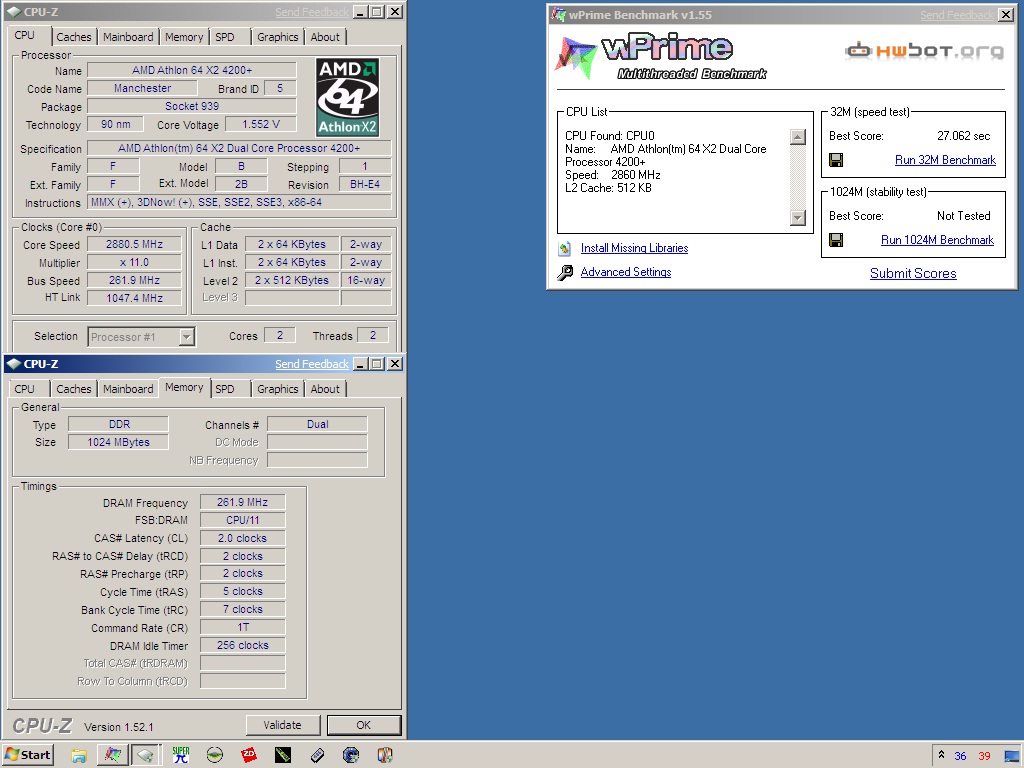The width and height of the screenshot is (1024, 768).
Task: Click red 39 temperature tray icon
Action: (x=984, y=756)
